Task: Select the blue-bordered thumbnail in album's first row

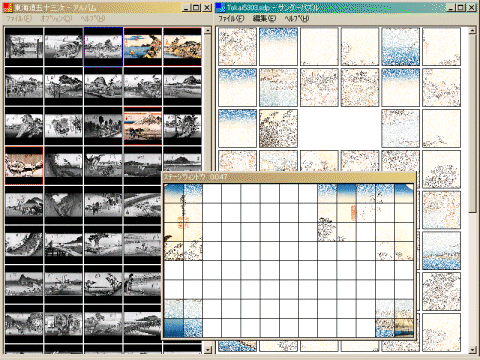Action: 103,47
